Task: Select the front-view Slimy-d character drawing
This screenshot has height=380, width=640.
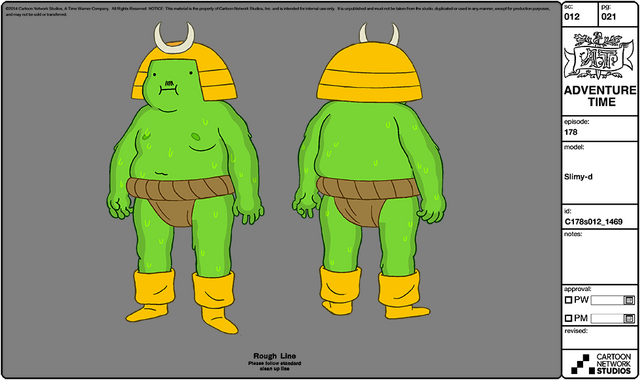Action: point(184,178)
